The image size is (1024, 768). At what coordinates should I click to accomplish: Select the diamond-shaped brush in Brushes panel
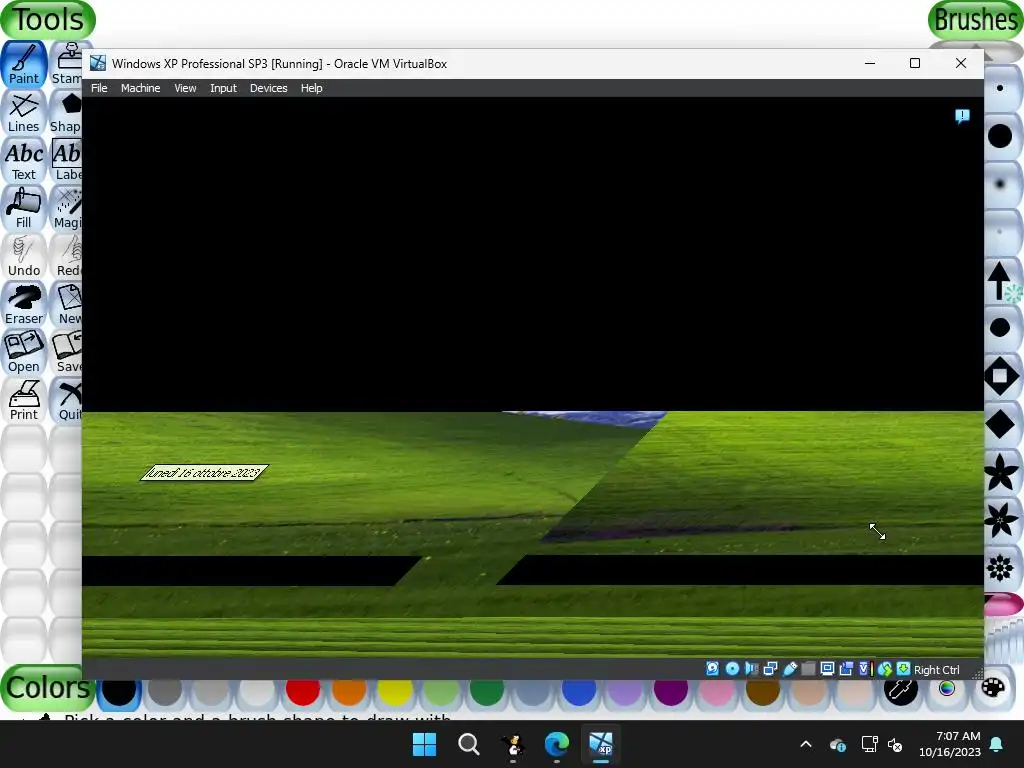pyautogui.click(x=1000, y=424)
